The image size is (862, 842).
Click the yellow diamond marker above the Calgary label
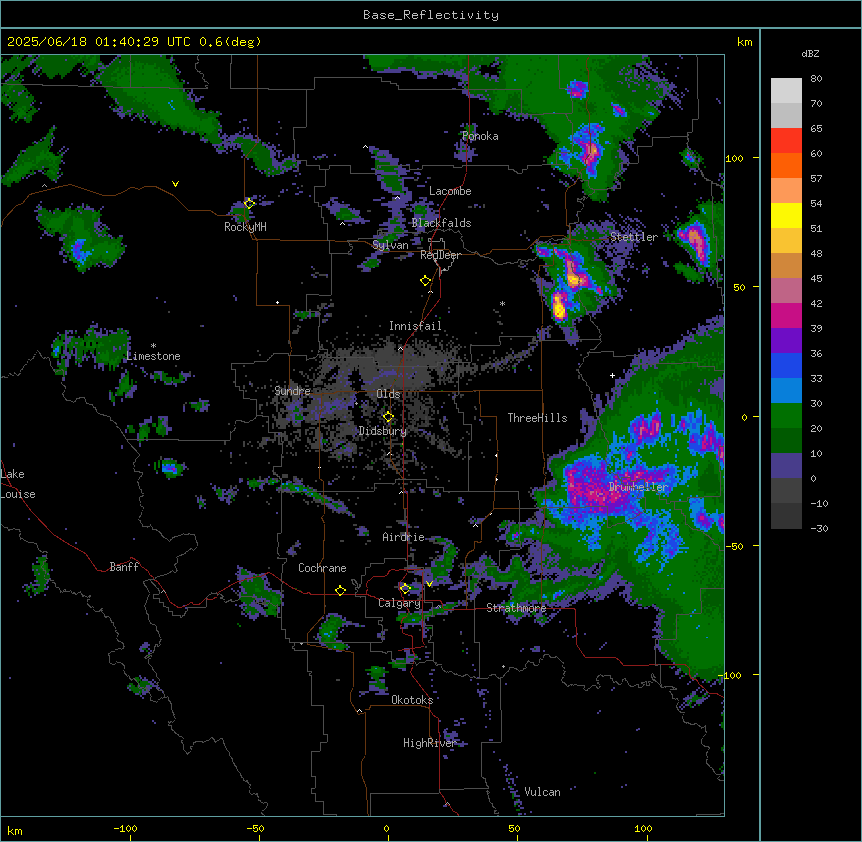pyautogui.click(x=405, y=589)
